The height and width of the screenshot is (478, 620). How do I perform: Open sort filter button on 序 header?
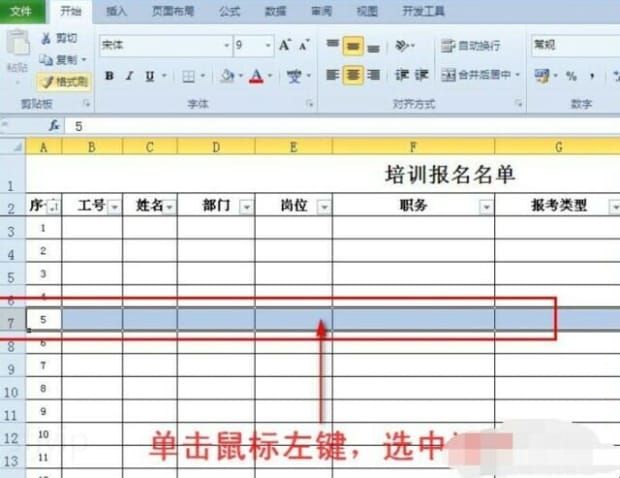tap(53, 206)
